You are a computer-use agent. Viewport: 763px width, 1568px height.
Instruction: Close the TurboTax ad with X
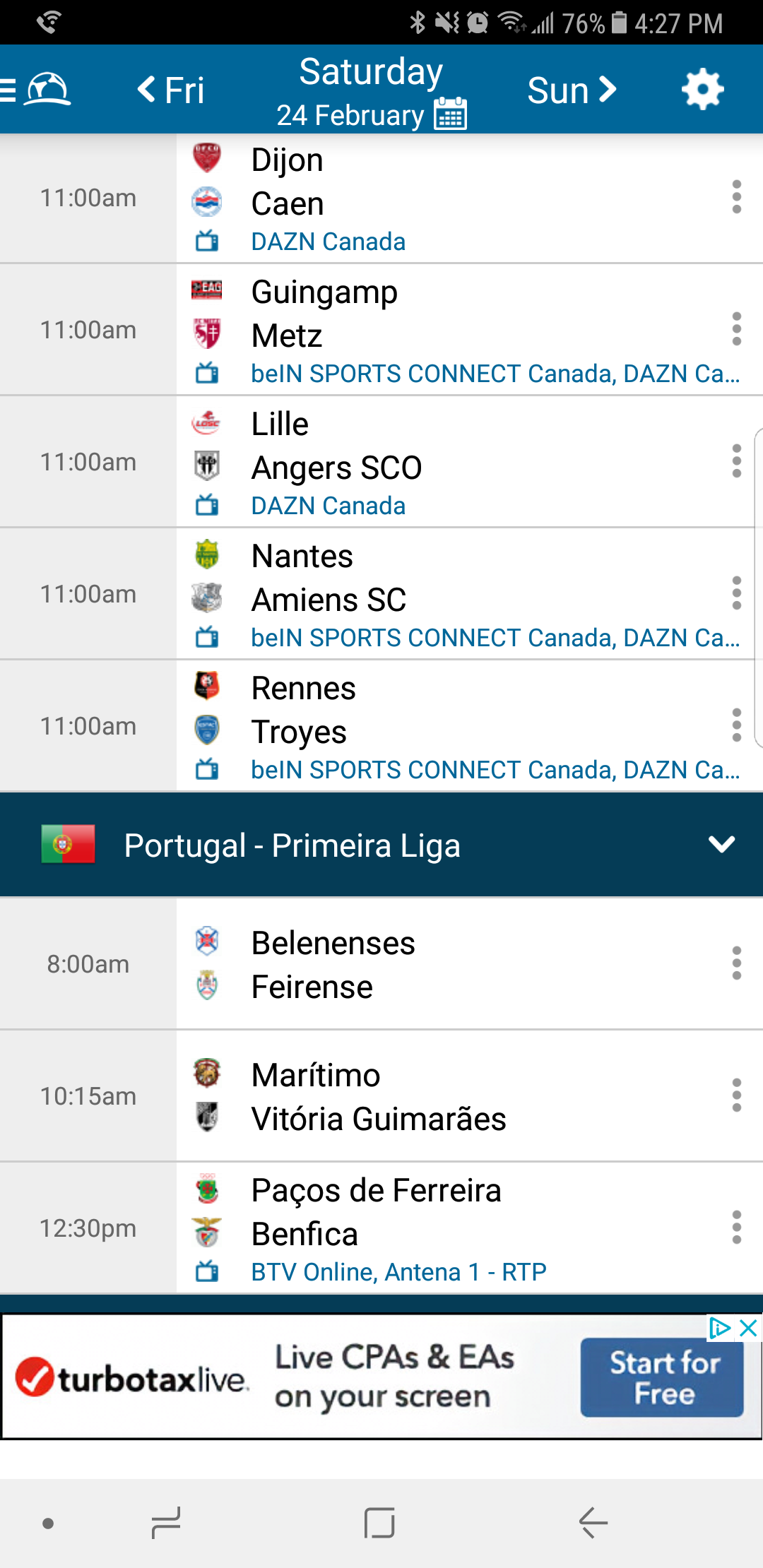tap(748, 1329)
